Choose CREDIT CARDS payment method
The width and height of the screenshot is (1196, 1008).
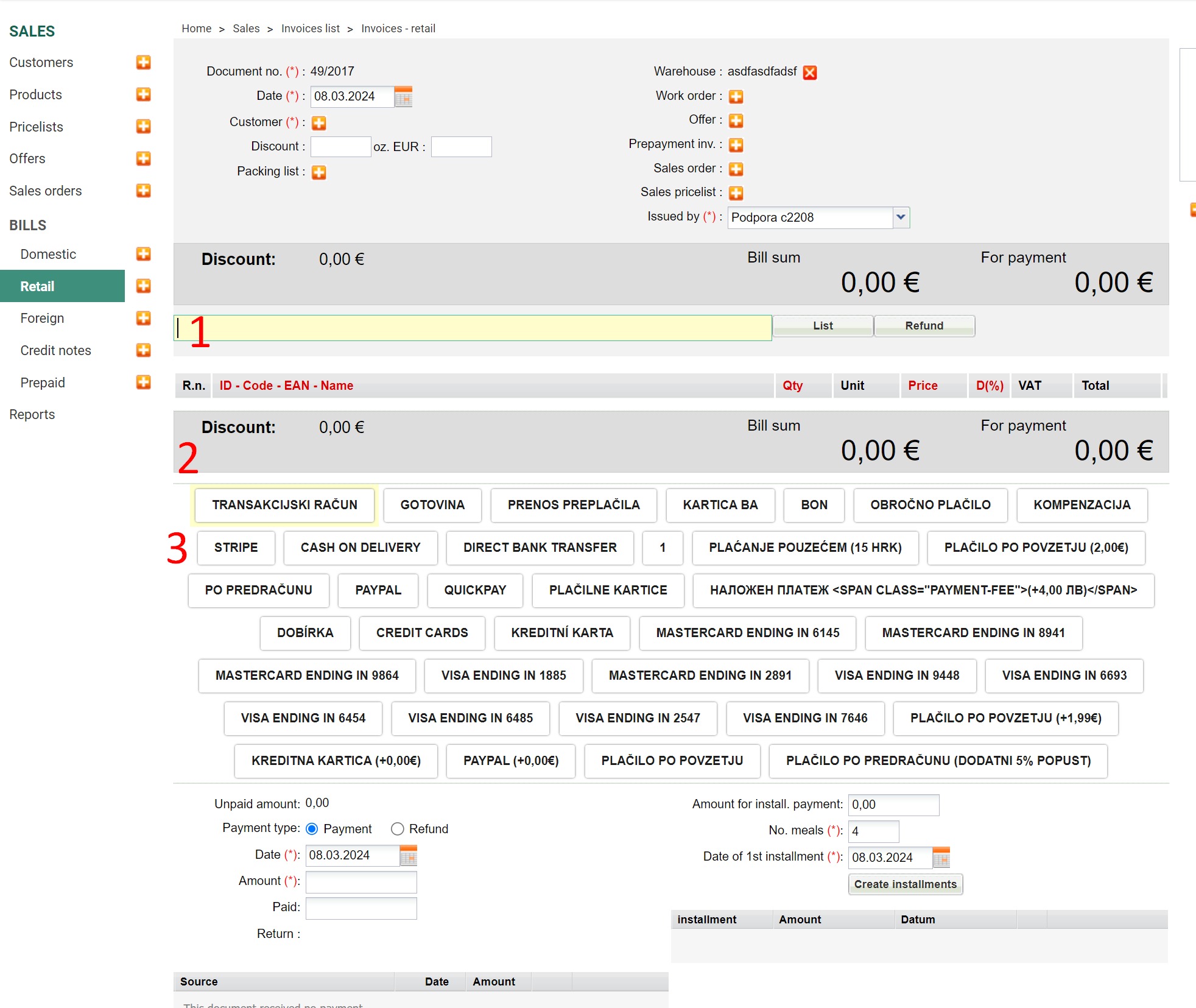click(422, 633)
